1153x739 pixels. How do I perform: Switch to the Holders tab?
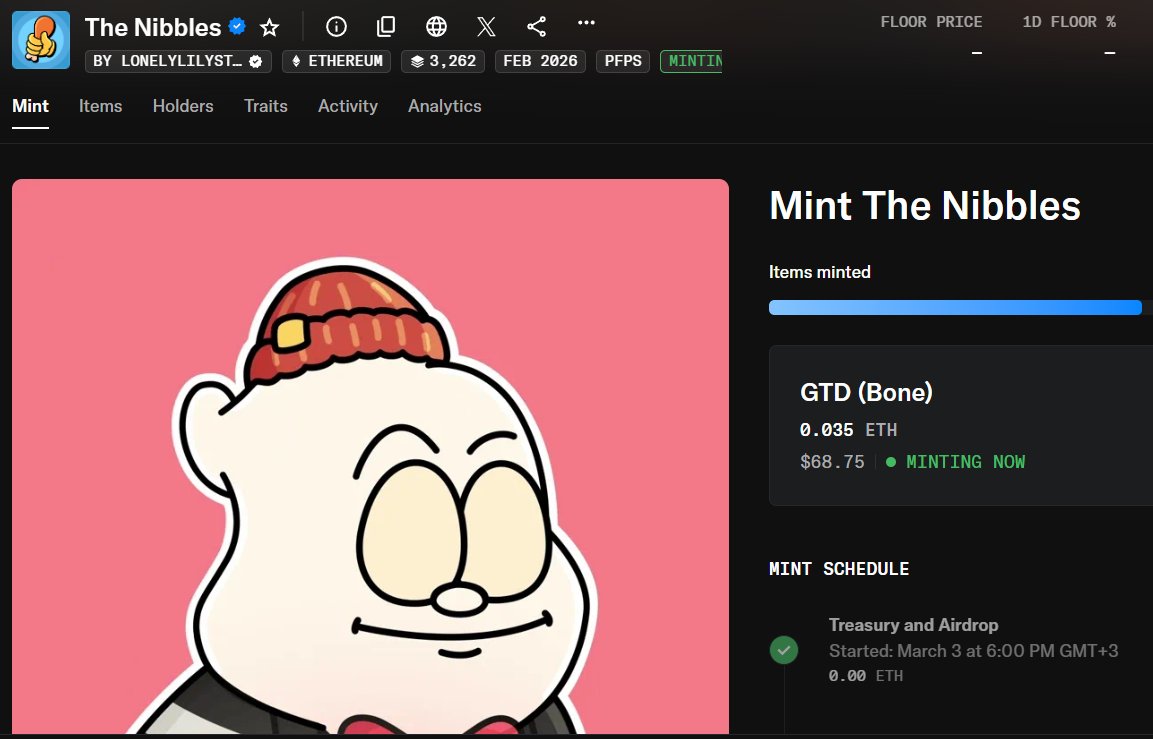point(183,106)
